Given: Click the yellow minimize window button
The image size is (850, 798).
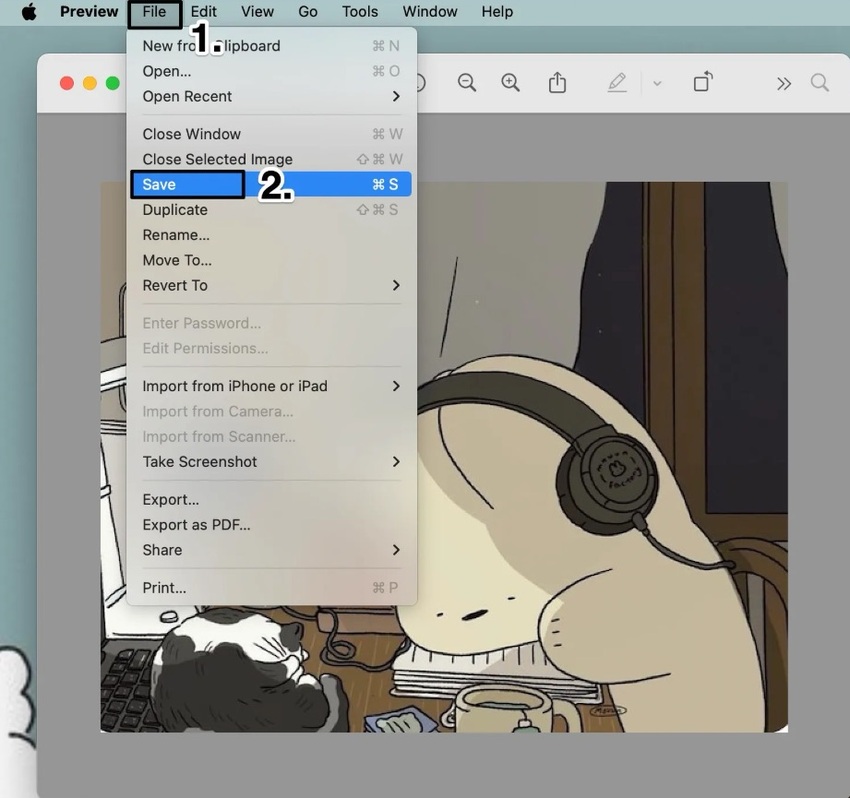Looking at the screenshot, I should click(90, 83).
